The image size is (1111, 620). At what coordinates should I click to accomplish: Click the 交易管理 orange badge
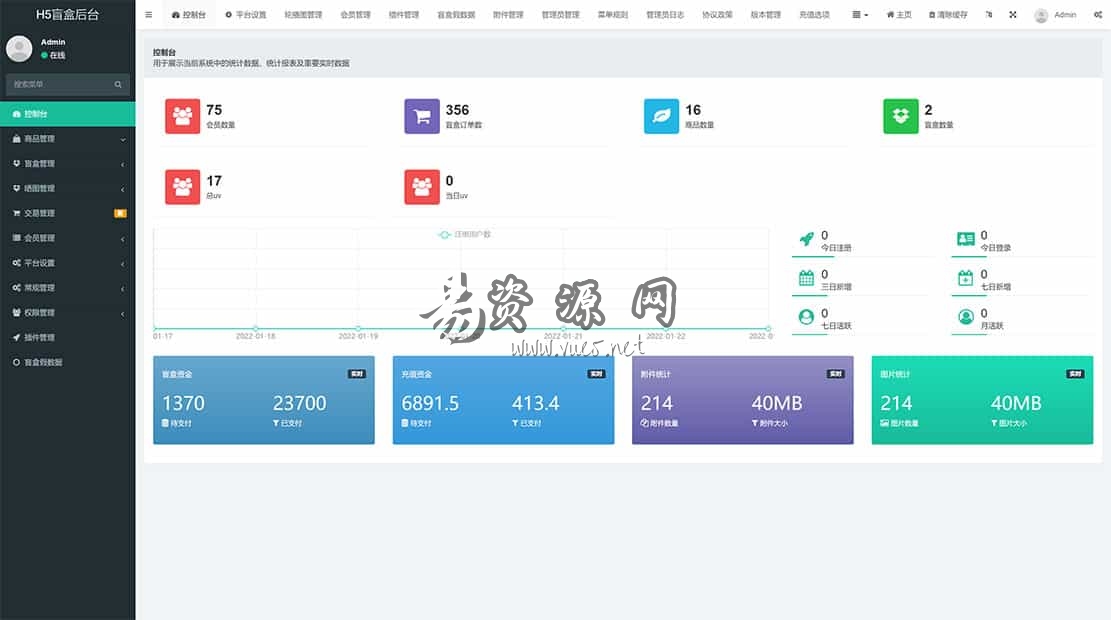pos(120,213)
